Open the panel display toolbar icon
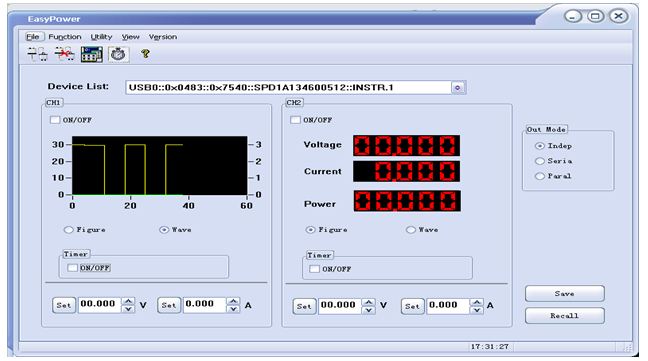The image size is (648, 361). tap(92, 54)
